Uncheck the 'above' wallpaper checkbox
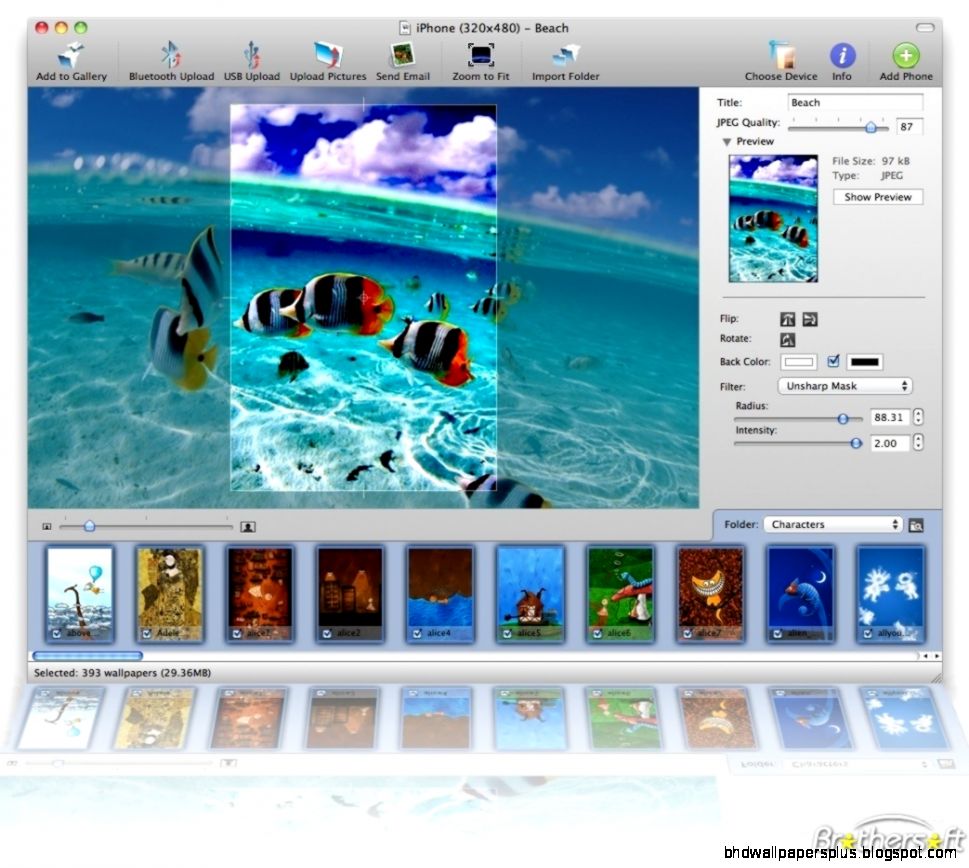This screenshot has height=868, width=969. [x=57, y=633]
